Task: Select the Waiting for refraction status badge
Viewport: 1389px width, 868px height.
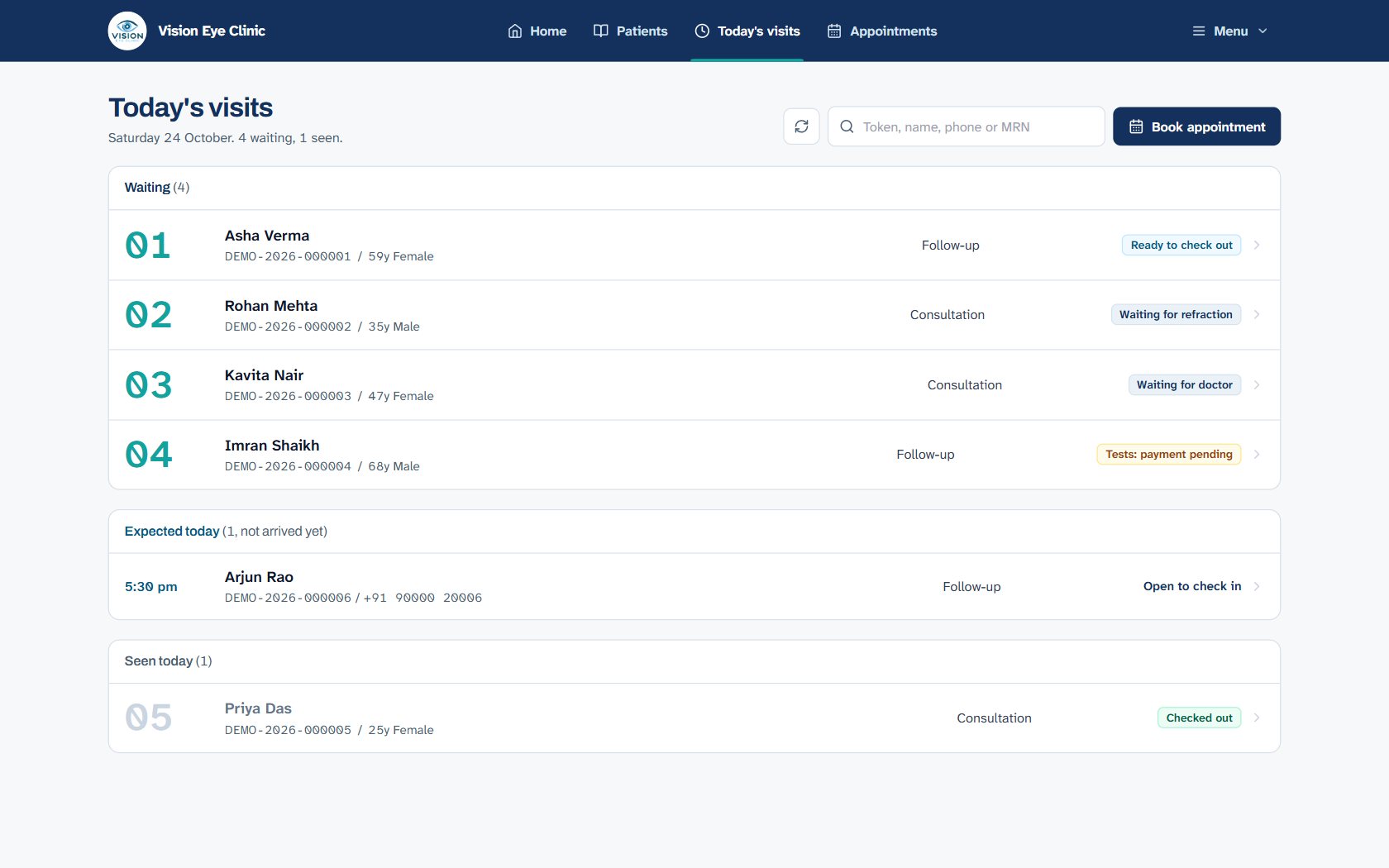Action: pyautogui.click(x=1176, y=314)
